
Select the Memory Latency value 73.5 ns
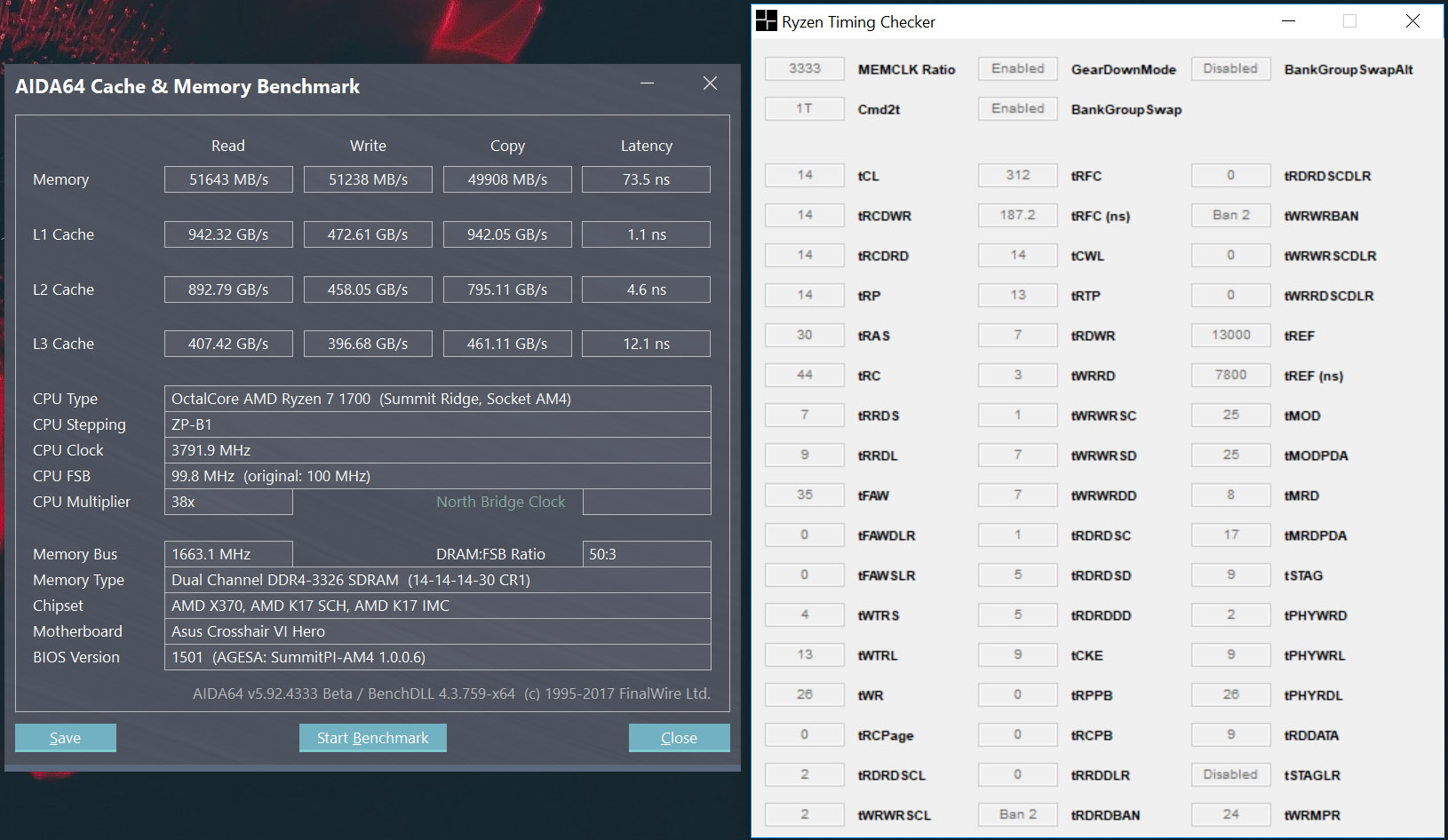pyautogui.click(x=647, y=179)
